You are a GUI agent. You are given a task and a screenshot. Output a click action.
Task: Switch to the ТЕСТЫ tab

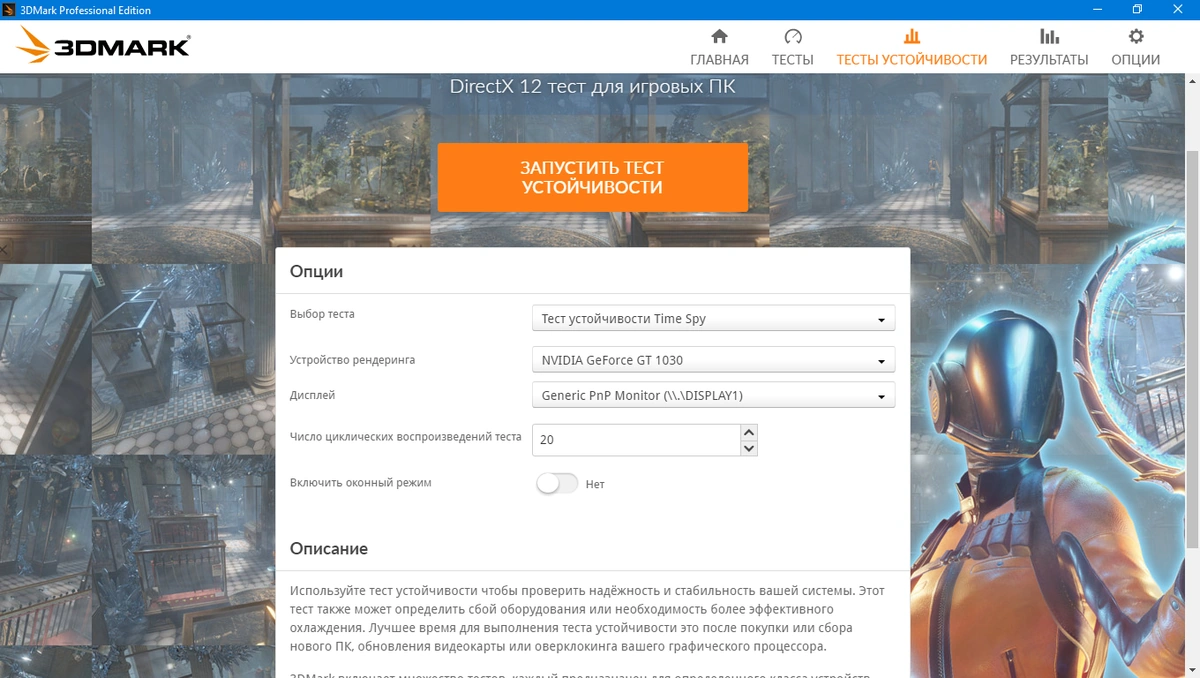793,60
